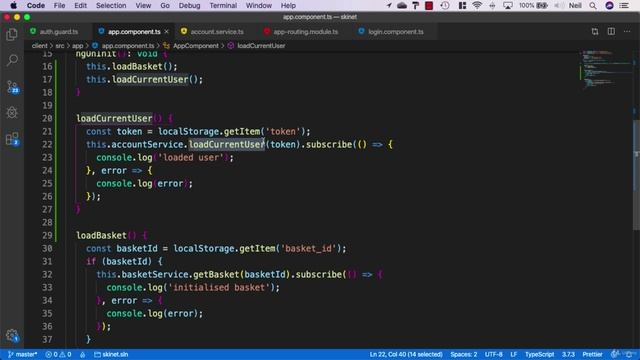This screenshot has width=640, height=360.
Task: Open the Code application menu
Action: [x=36, y=5]
